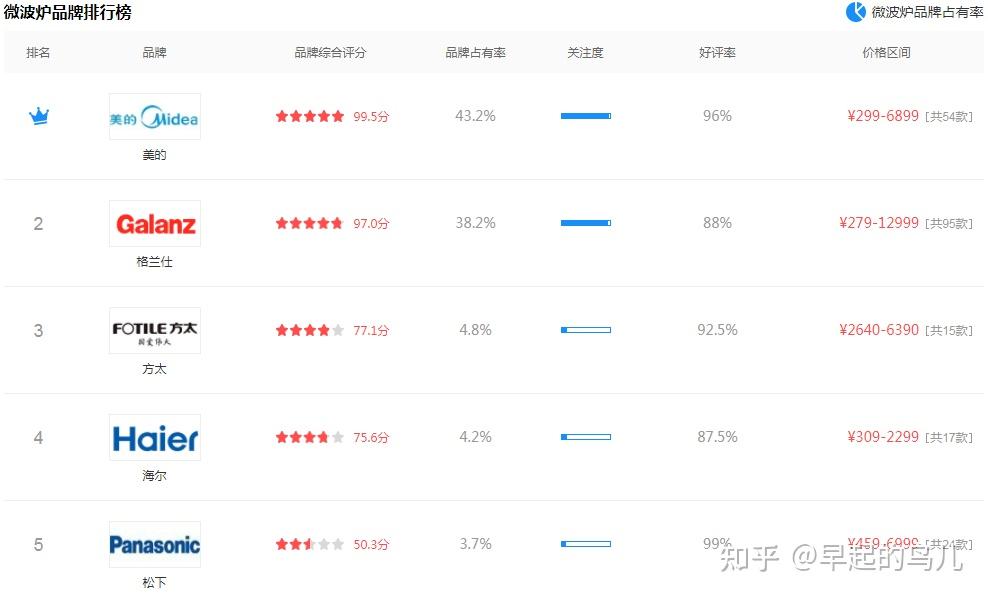Screen dimensions: 988x598
Task: Click the market share pie chart icon
Action: click(856, 12)
